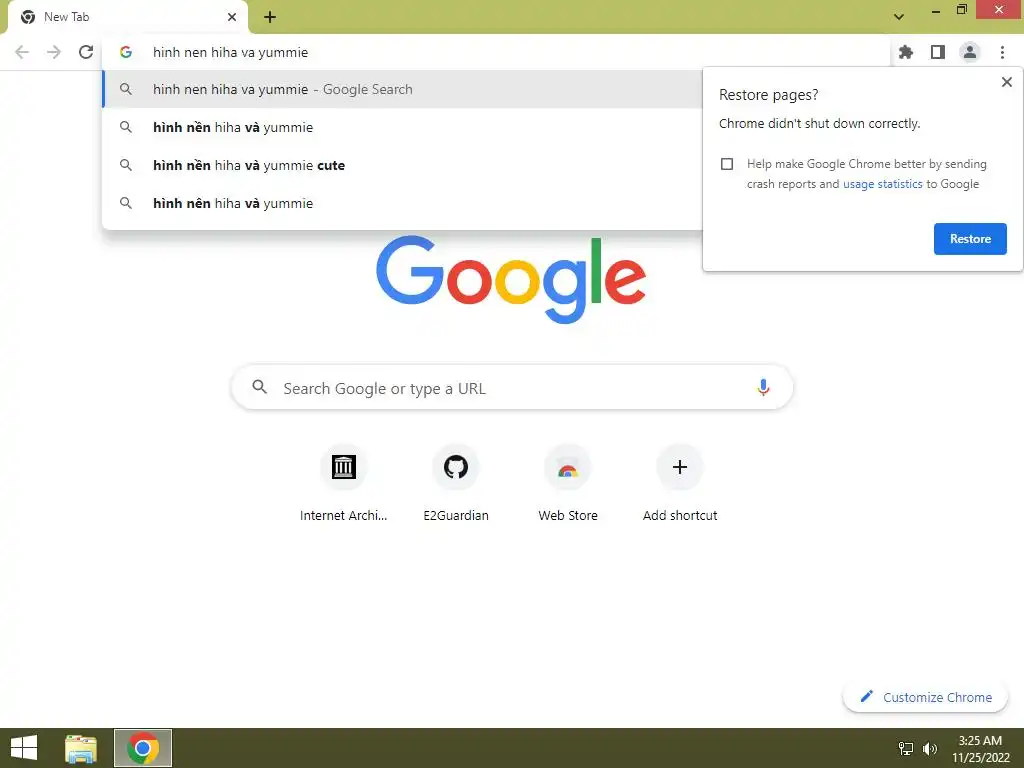Image resolution: width=1024 pixels, height=768 pixels.
Task: Click the Restore button
Action: point(970,239)
